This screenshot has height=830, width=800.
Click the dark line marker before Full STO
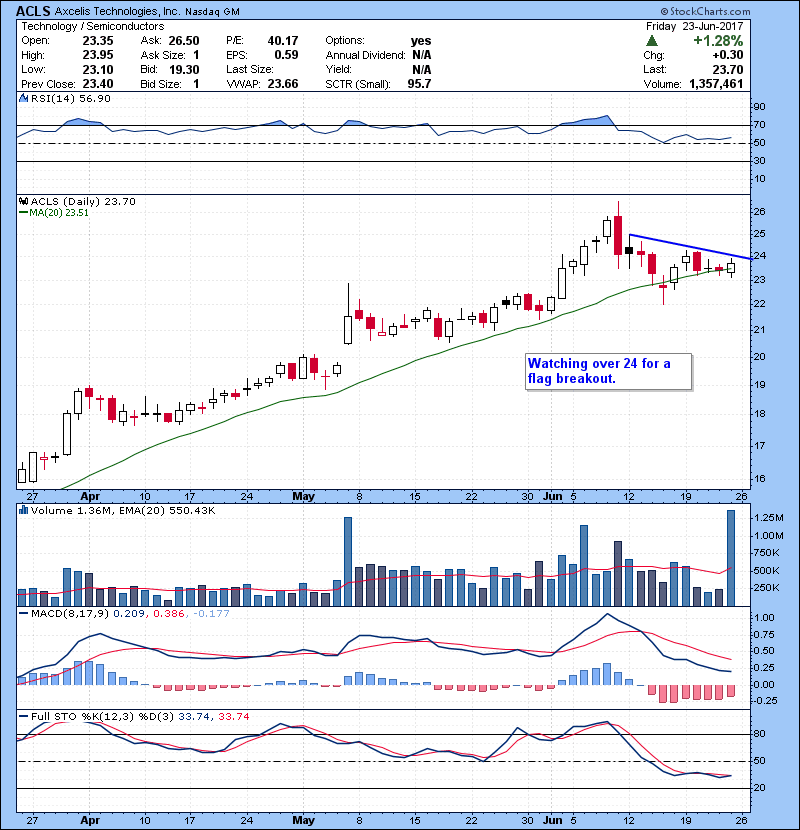(x=23, y=716)
